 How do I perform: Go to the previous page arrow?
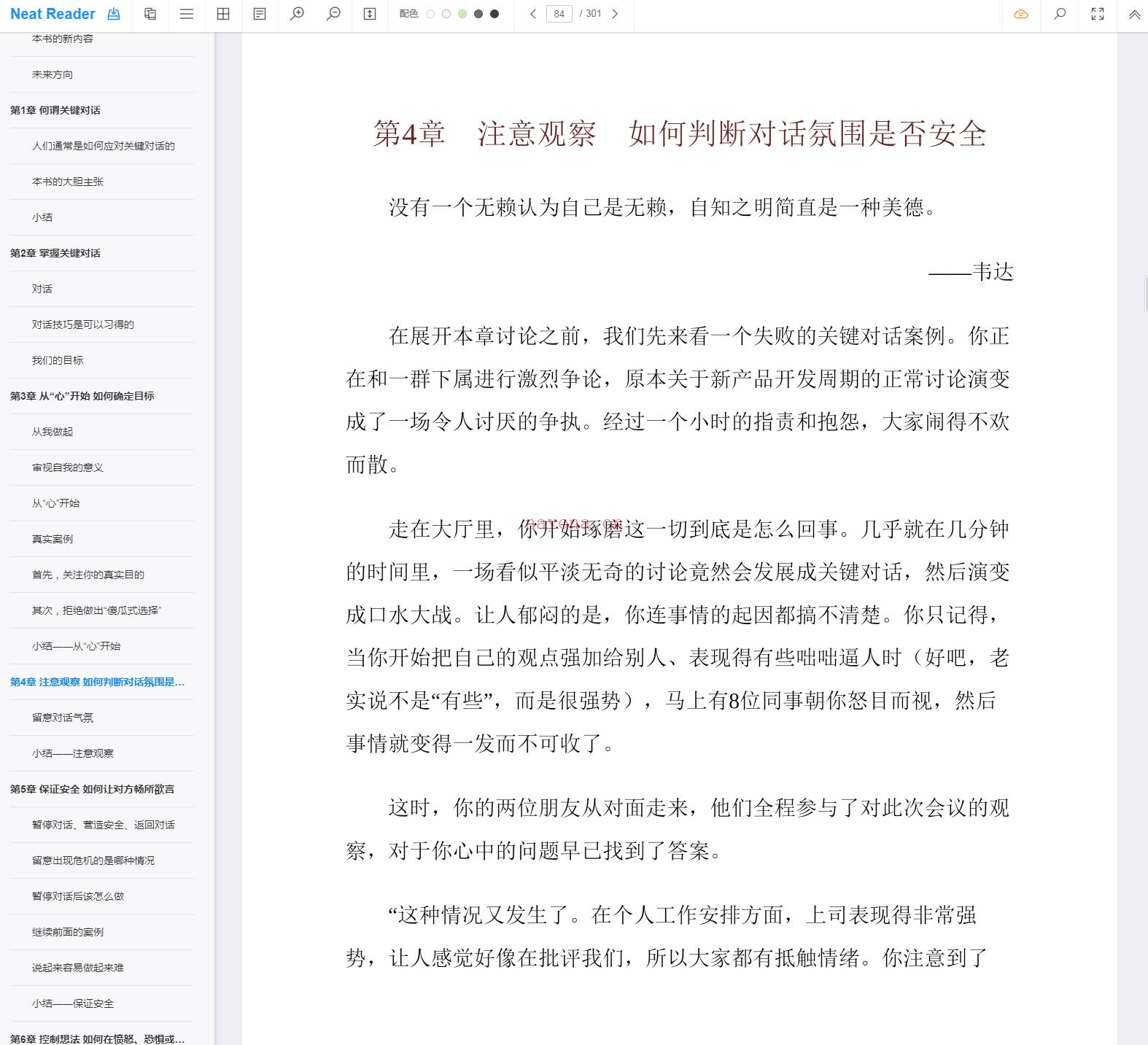[x=533, y=14]
